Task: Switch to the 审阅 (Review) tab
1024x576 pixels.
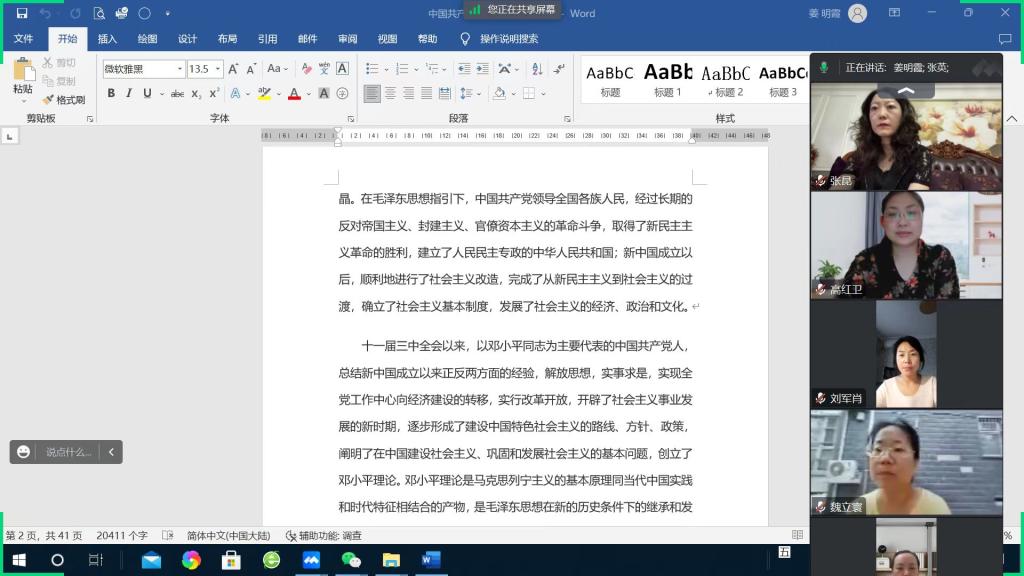Action: [x=347, y=39]
